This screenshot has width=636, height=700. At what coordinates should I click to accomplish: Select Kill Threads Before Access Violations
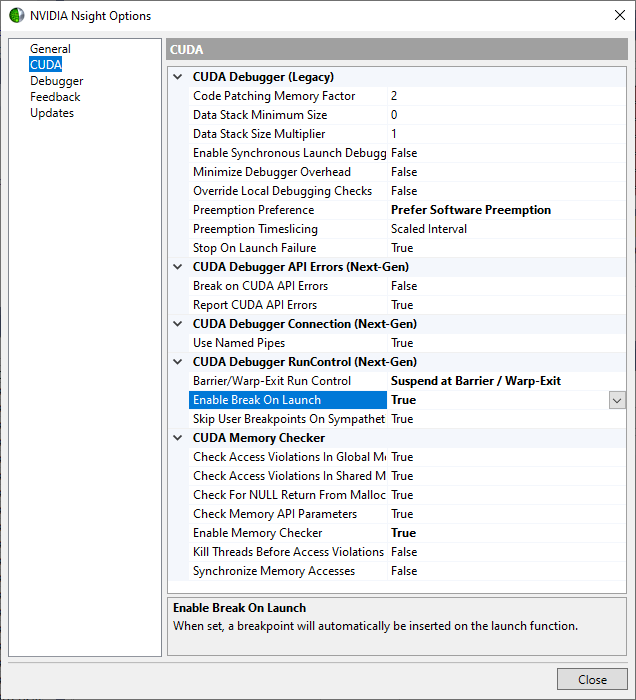288,552
